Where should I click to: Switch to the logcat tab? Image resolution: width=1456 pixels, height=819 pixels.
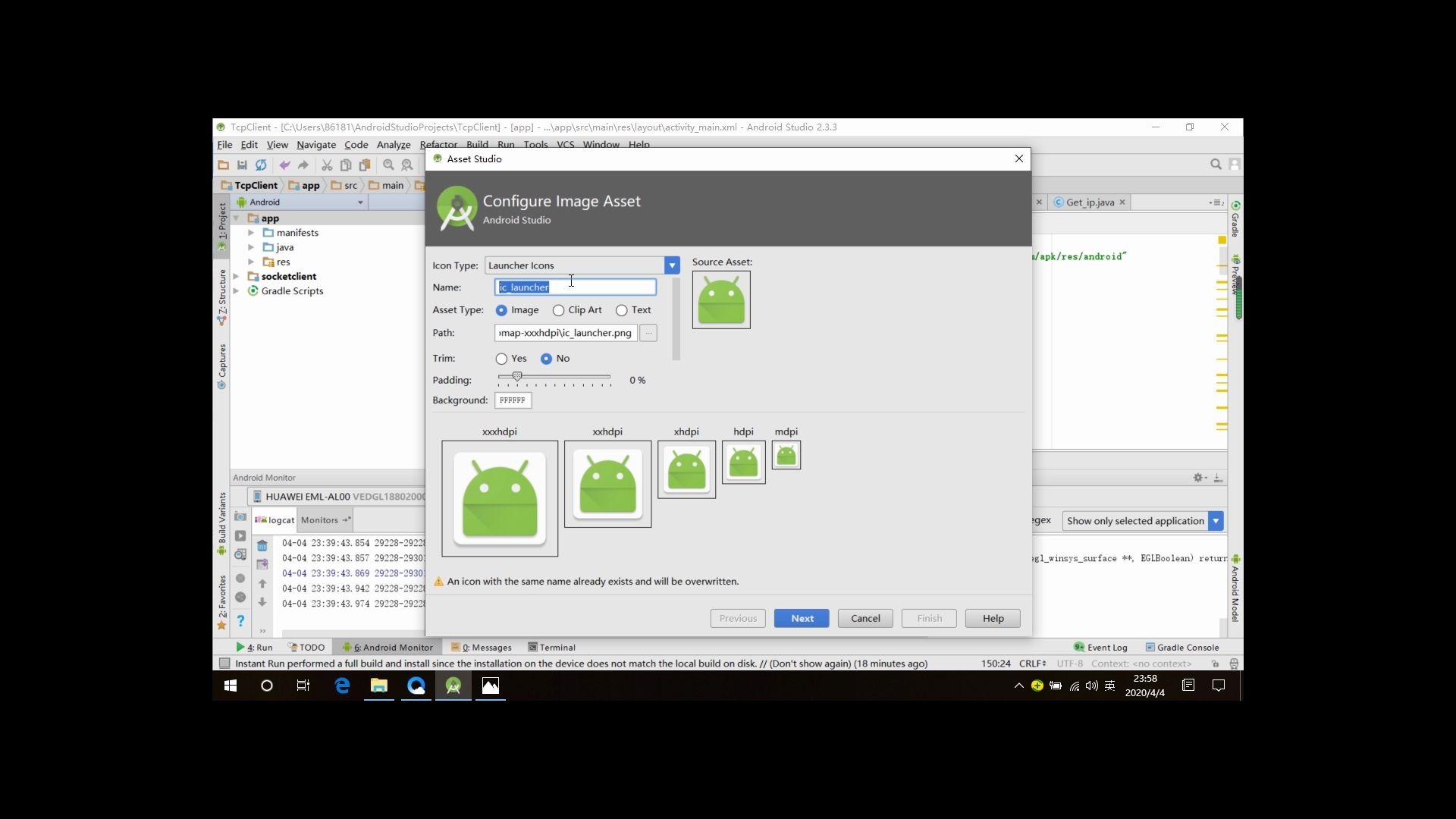click(274, 519)
